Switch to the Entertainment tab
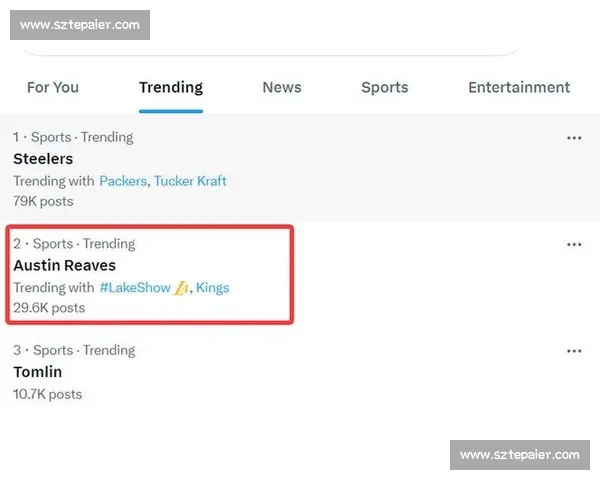 (x=518, y=88)
